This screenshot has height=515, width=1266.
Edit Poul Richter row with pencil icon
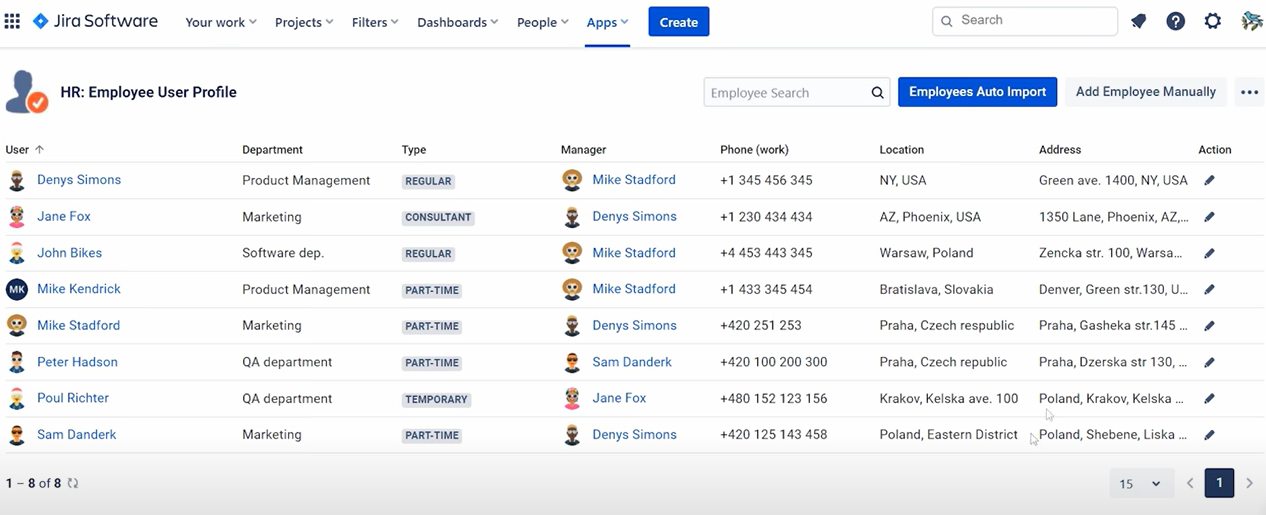[1209, 399]
